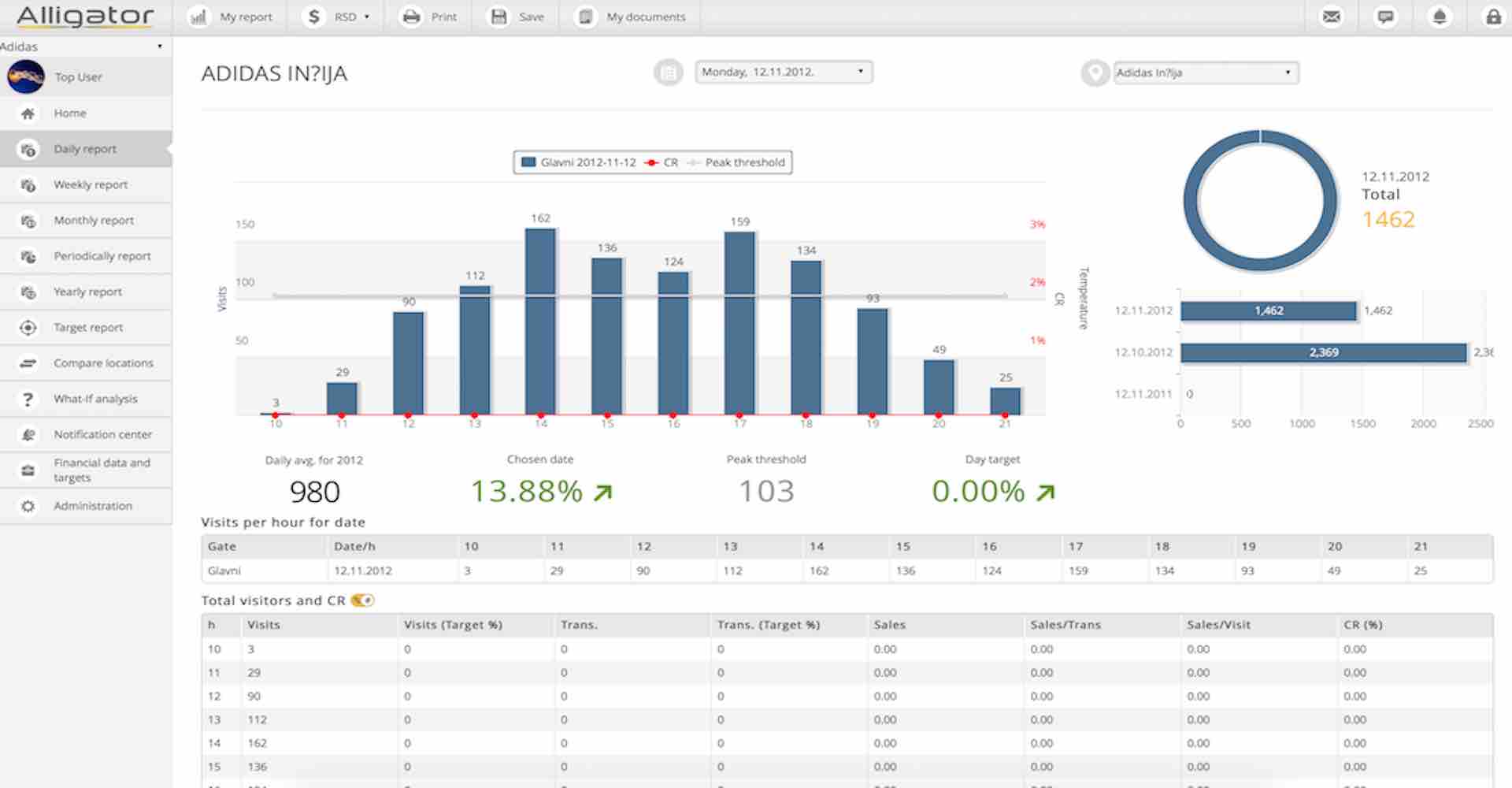The width and height of the screenshot is (1512, 788).
Task: Open the Monday 12.11.2012 date dropdown
Action: (784, 72)
